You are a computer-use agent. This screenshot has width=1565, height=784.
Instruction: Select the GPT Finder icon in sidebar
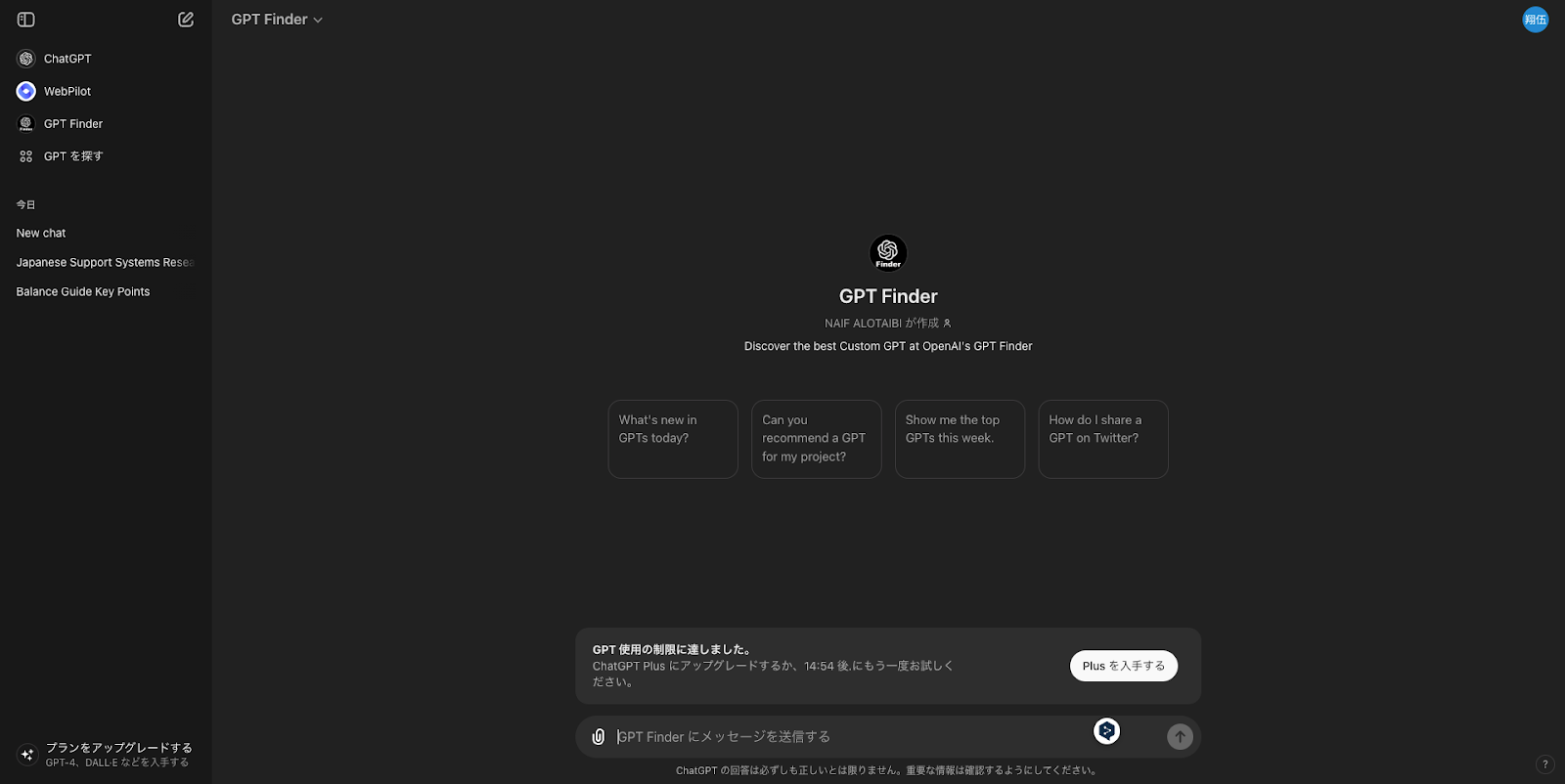26,124
